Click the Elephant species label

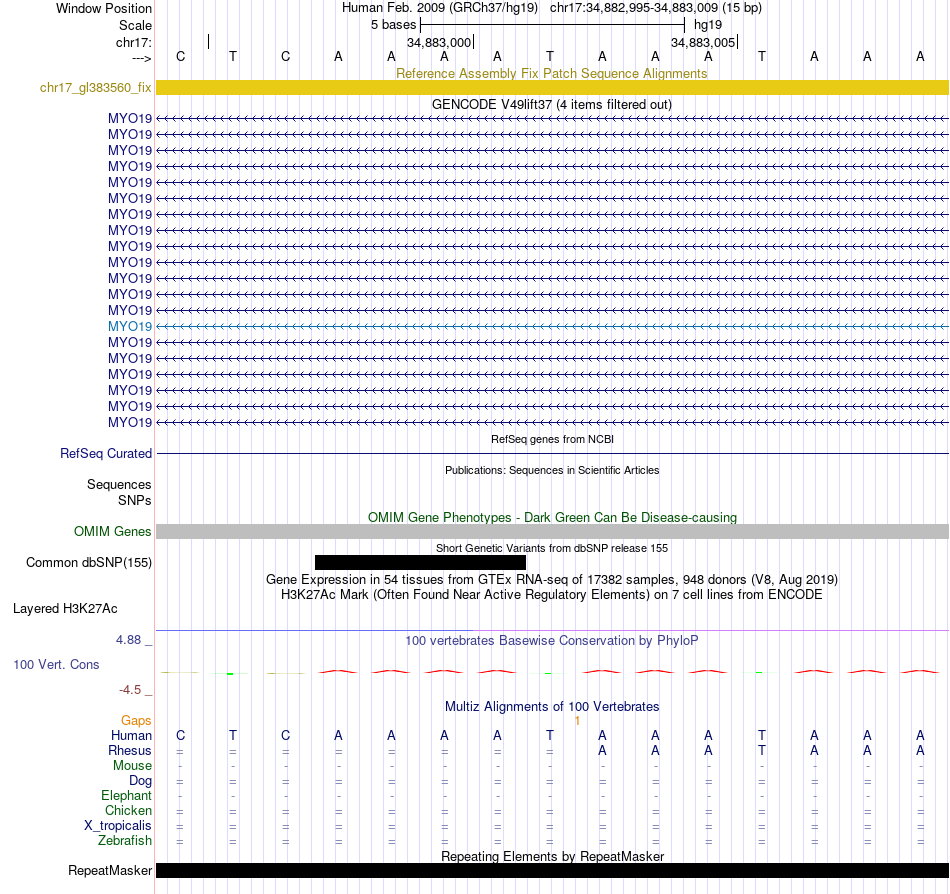[126, 796]
